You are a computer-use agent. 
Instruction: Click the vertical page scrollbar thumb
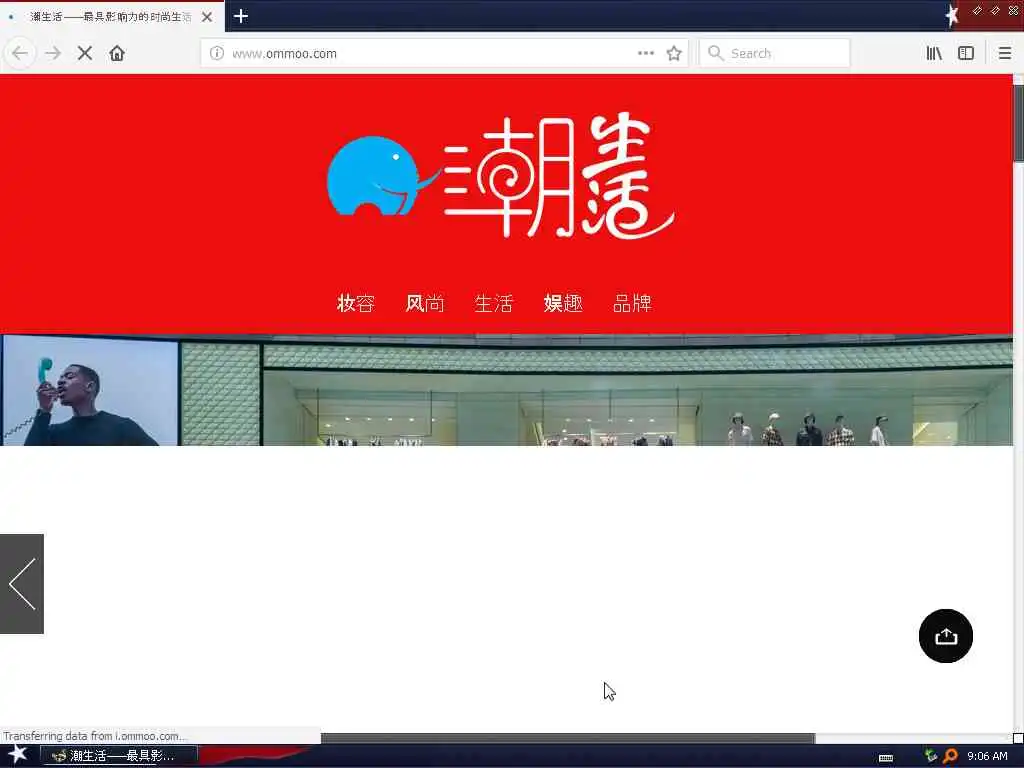pos(1018,123)
